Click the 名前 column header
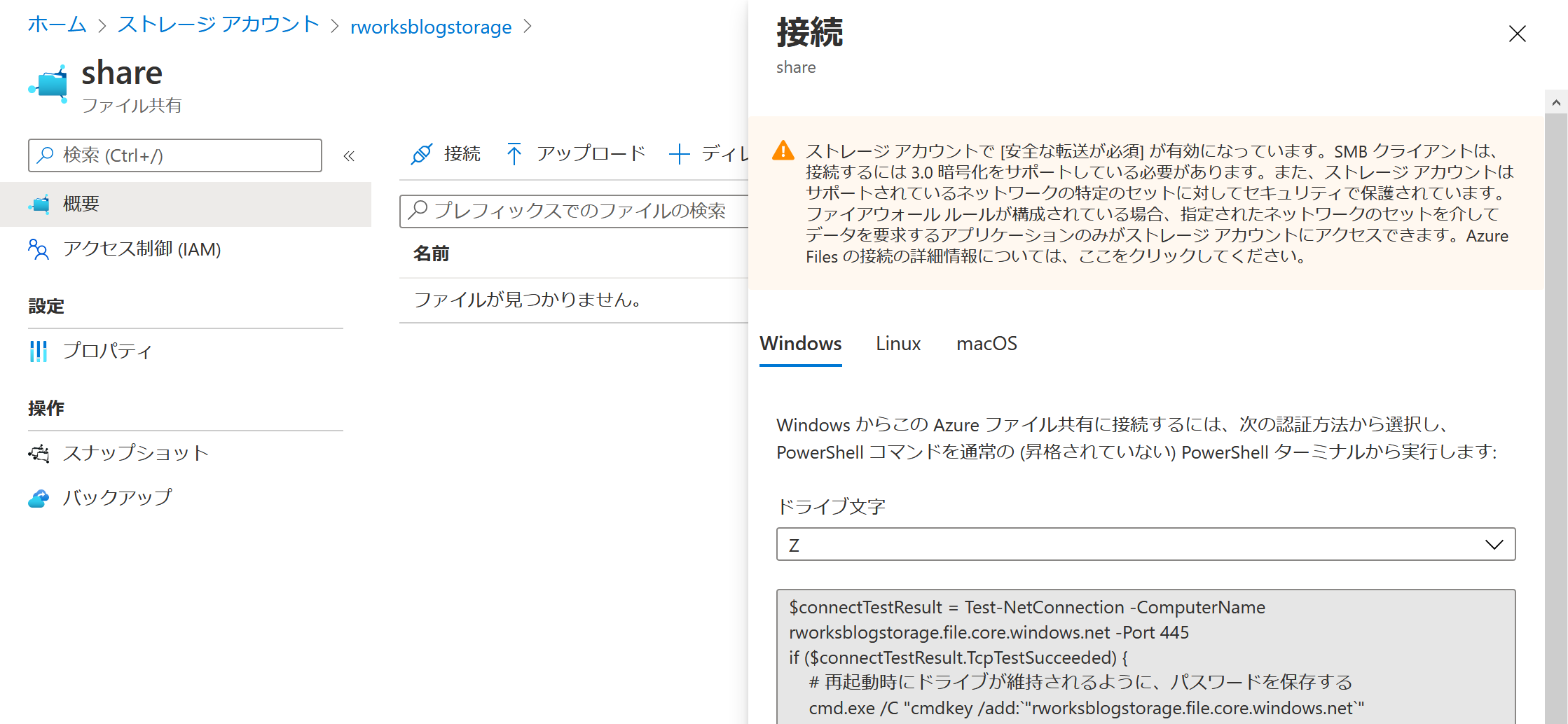The image size is (1568, 724). pyautogui.click(x=431, y=253)
